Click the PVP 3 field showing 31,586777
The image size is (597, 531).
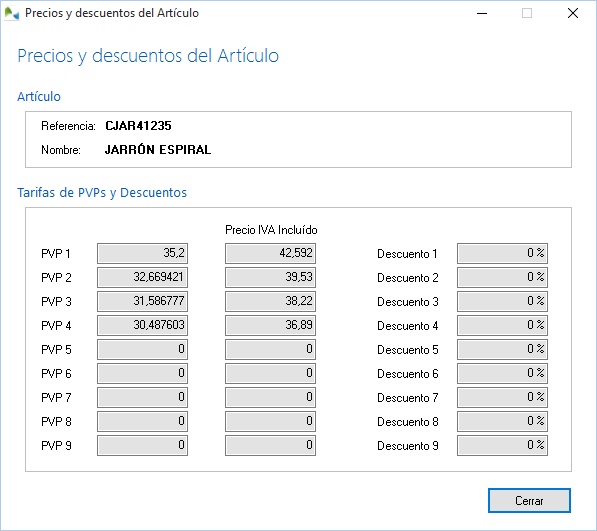pyautogui.click(x=142, y=301)
